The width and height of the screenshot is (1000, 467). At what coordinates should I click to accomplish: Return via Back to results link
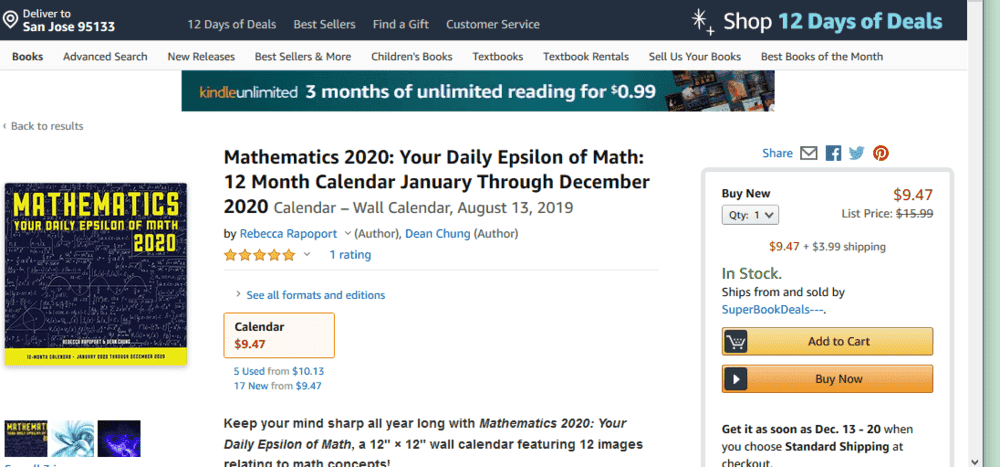click(x=46, y=126)
